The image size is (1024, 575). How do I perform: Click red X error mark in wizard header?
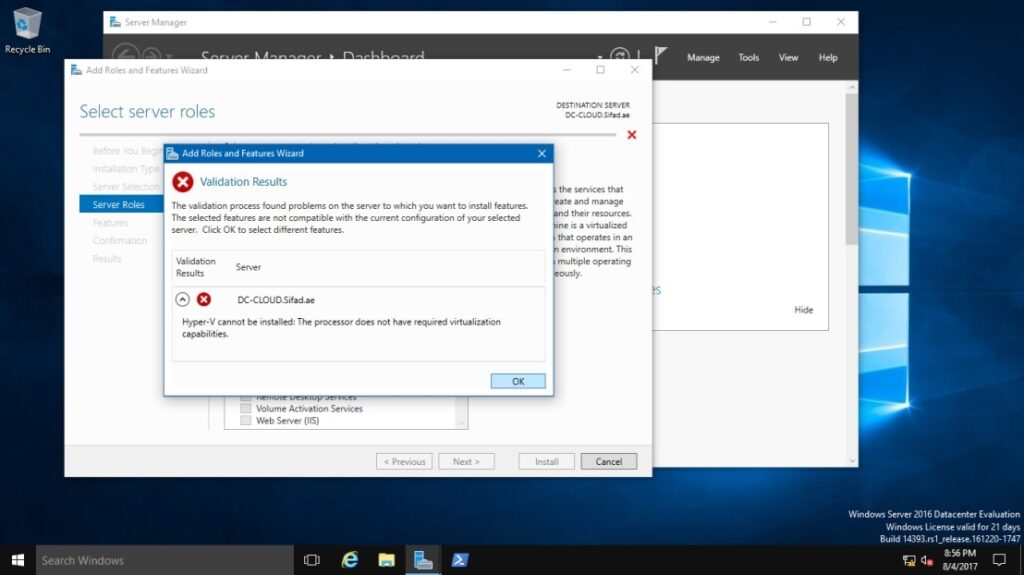(632, 135)
